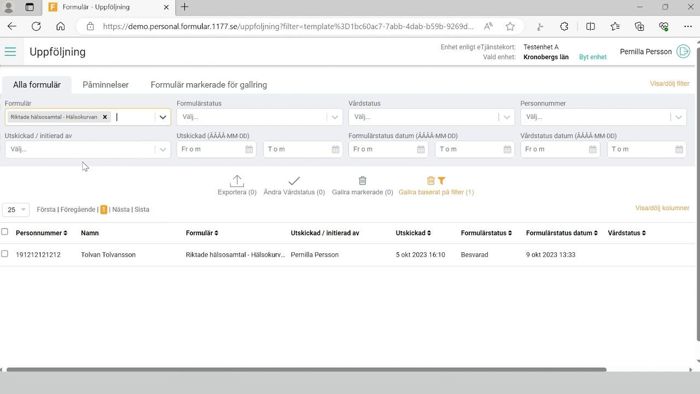
Task: Sort by Formulär column header
Action: tap(202, 233)
